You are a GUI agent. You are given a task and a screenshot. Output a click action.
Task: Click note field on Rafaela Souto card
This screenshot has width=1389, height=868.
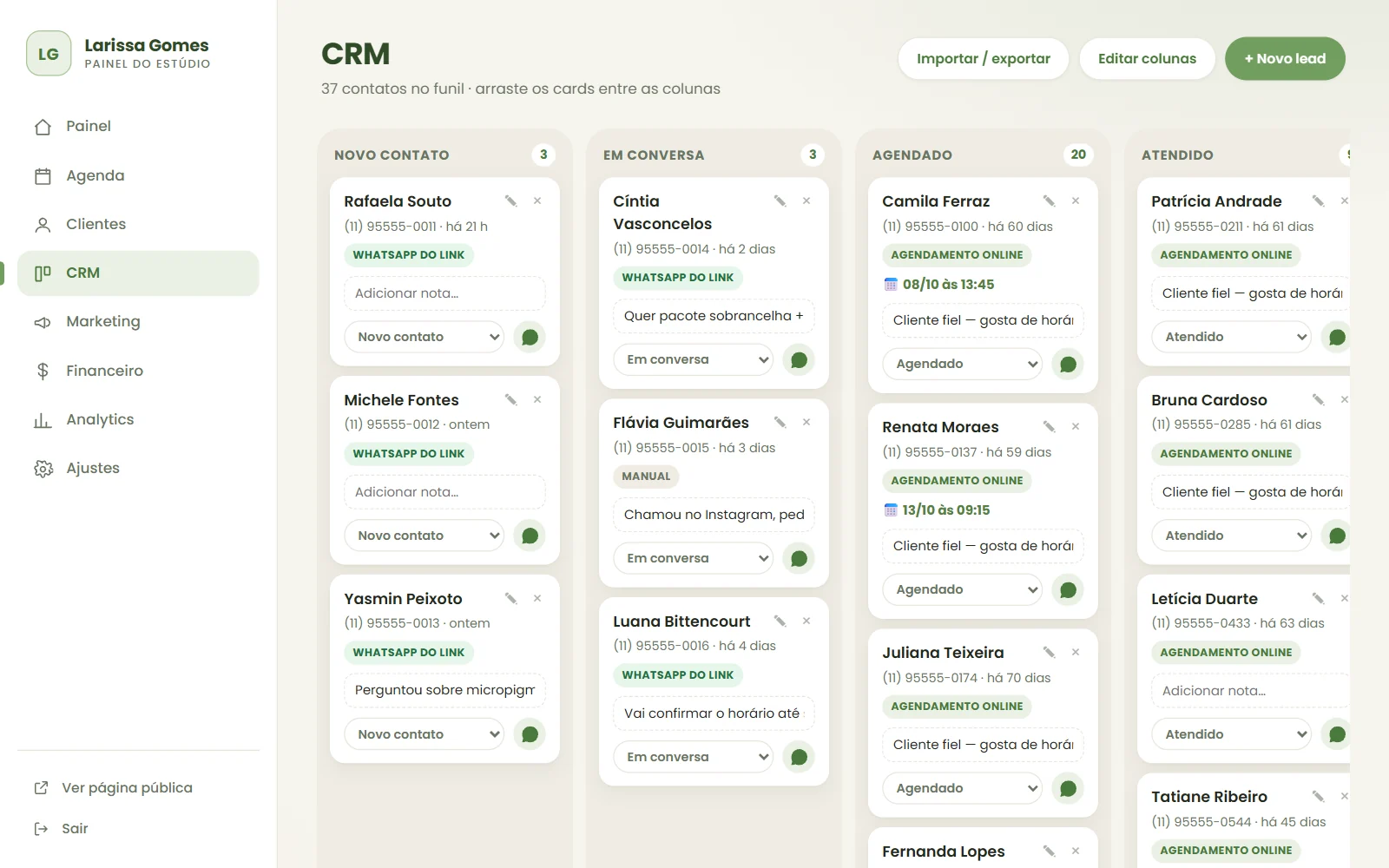(x=445, y=293)
